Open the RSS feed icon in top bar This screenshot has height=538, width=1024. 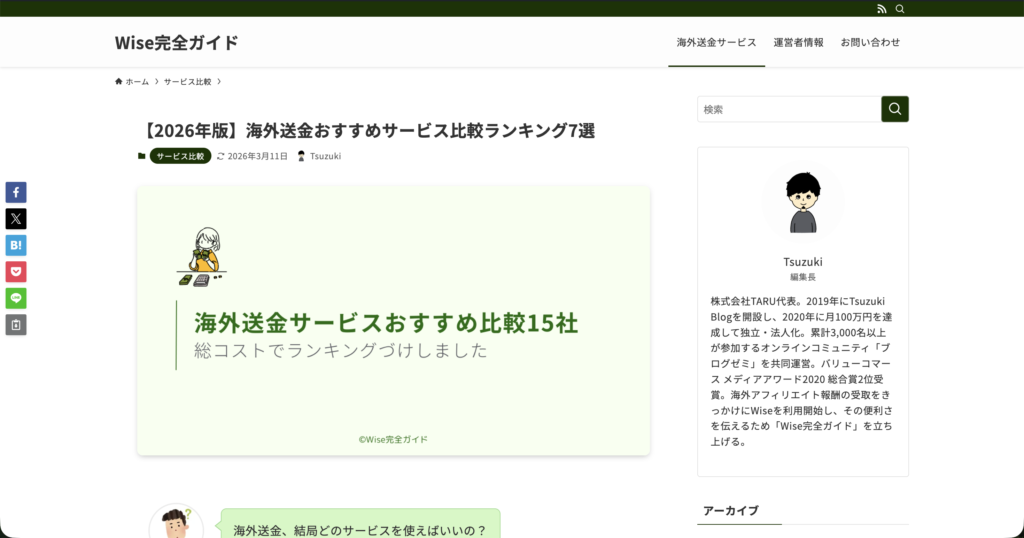pos(882,8)
